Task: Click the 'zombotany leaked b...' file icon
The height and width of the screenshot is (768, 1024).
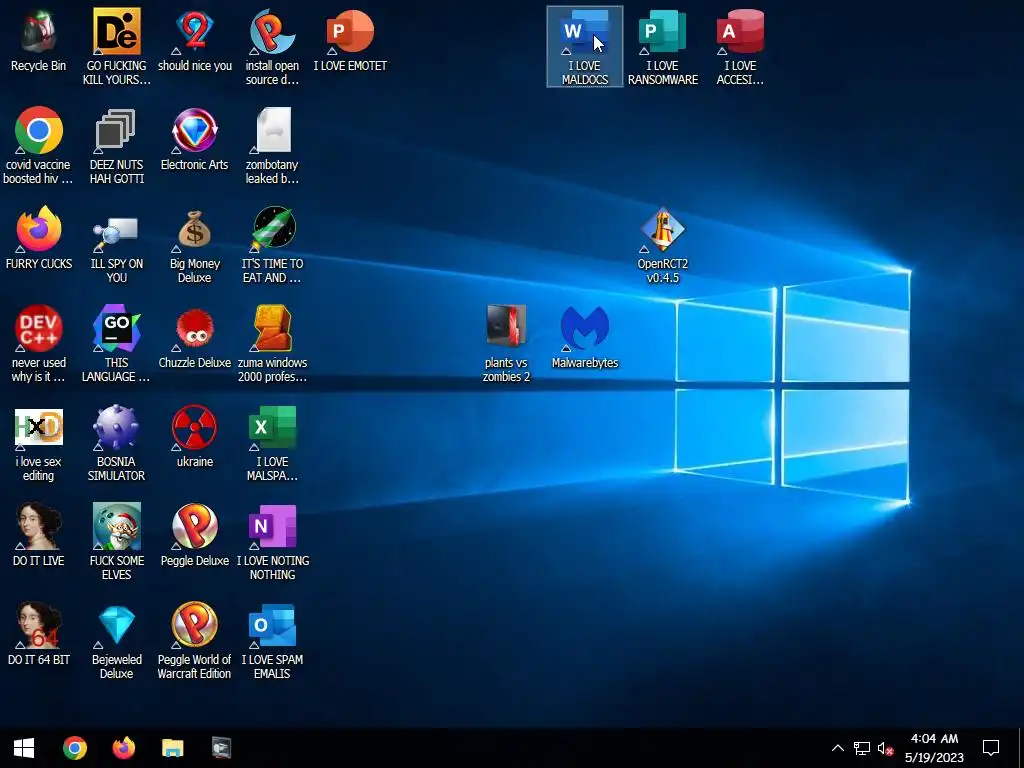Action: tap(272, 146)
